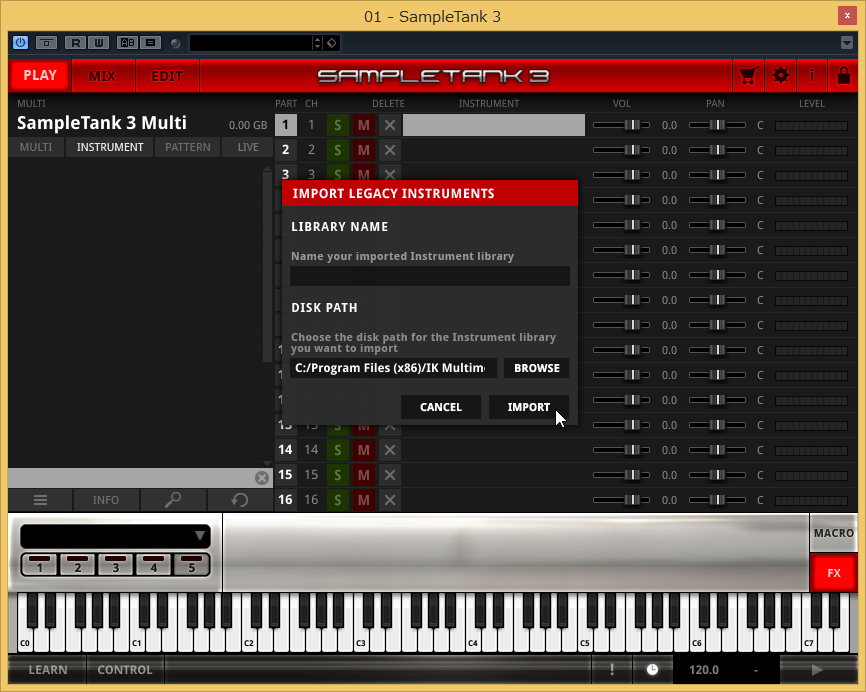The height and width of the screenshot is (692, 866).
Task: Select macro slot 1
Action: coord(39,564)
